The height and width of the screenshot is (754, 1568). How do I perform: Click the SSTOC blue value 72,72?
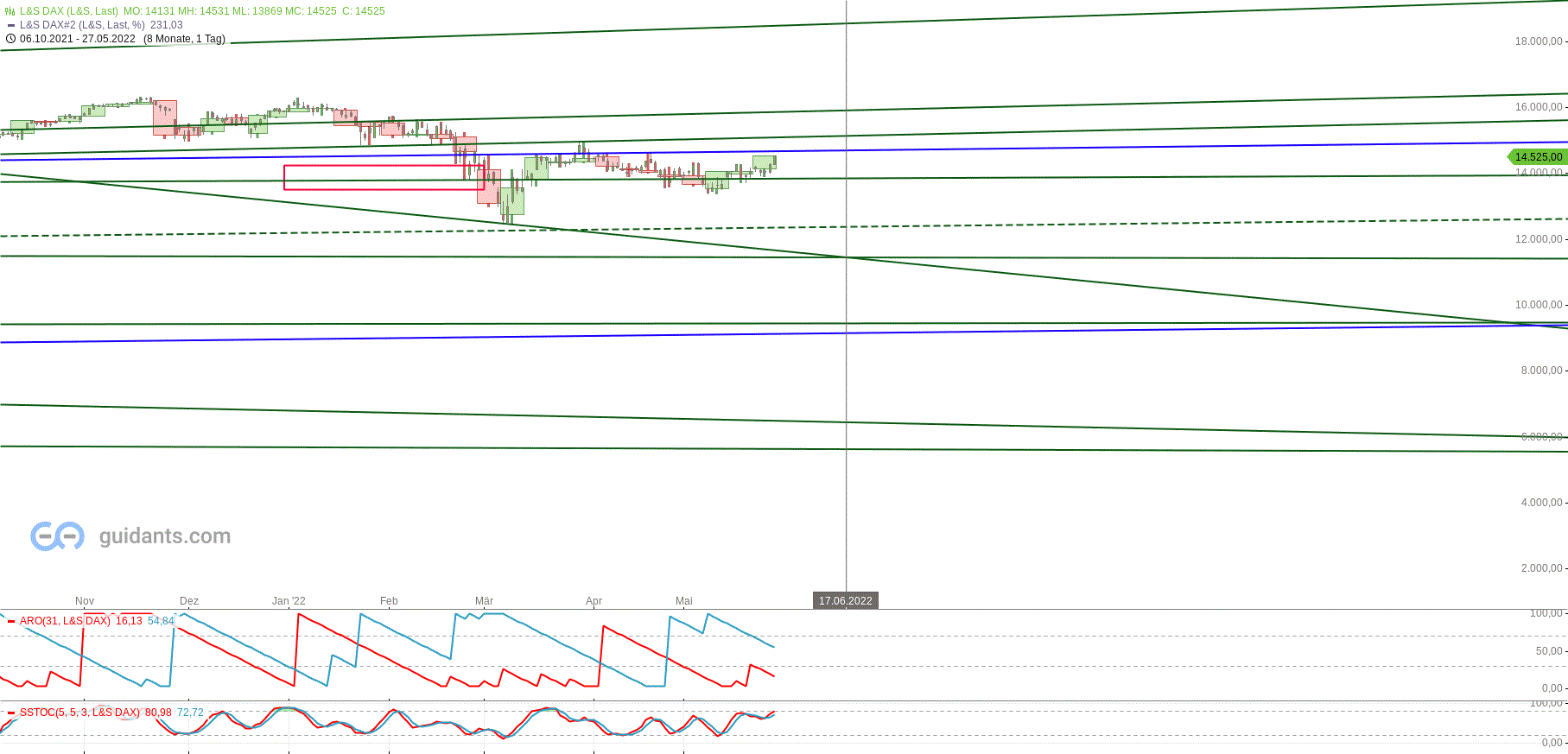coord(190,713)
